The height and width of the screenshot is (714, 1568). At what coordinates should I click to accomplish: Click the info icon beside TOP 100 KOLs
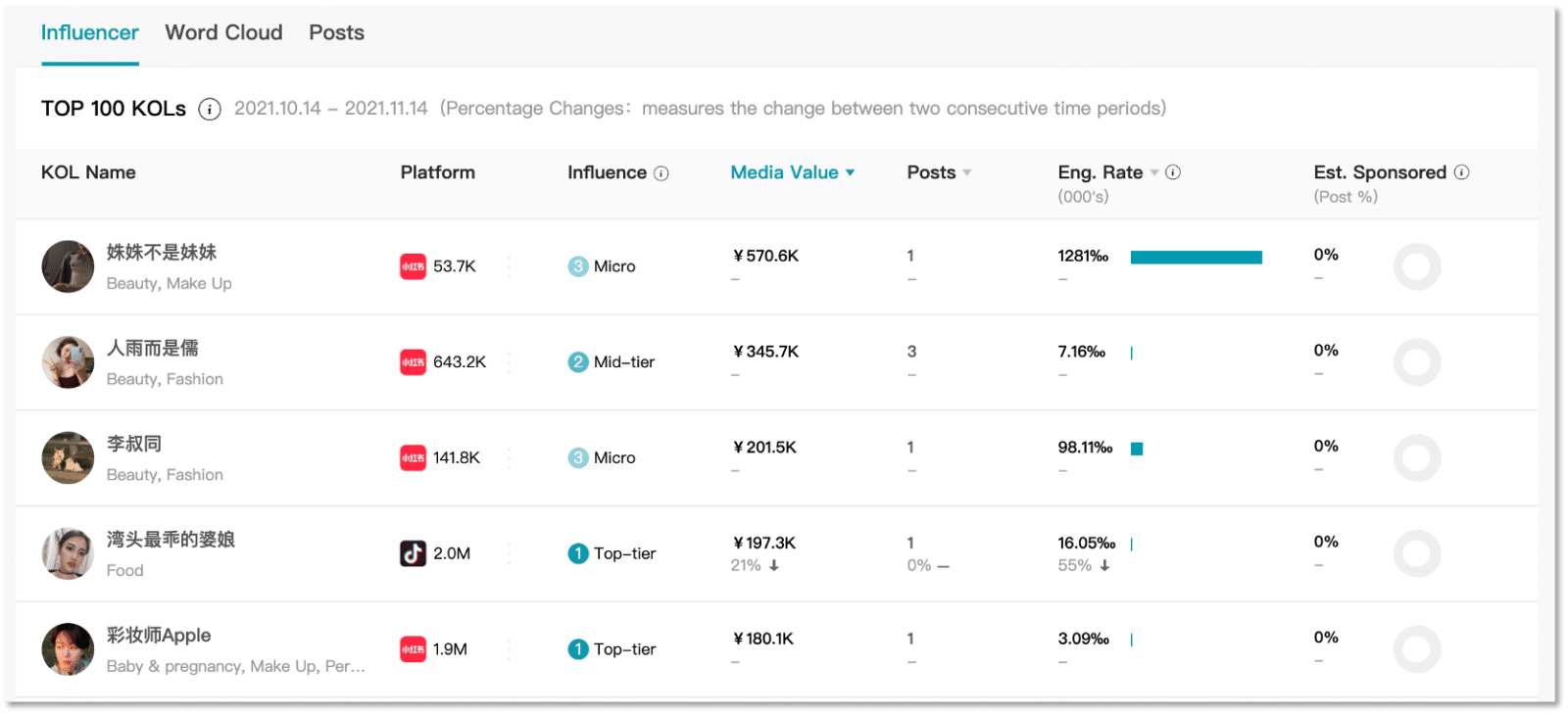tap(210, 109)
